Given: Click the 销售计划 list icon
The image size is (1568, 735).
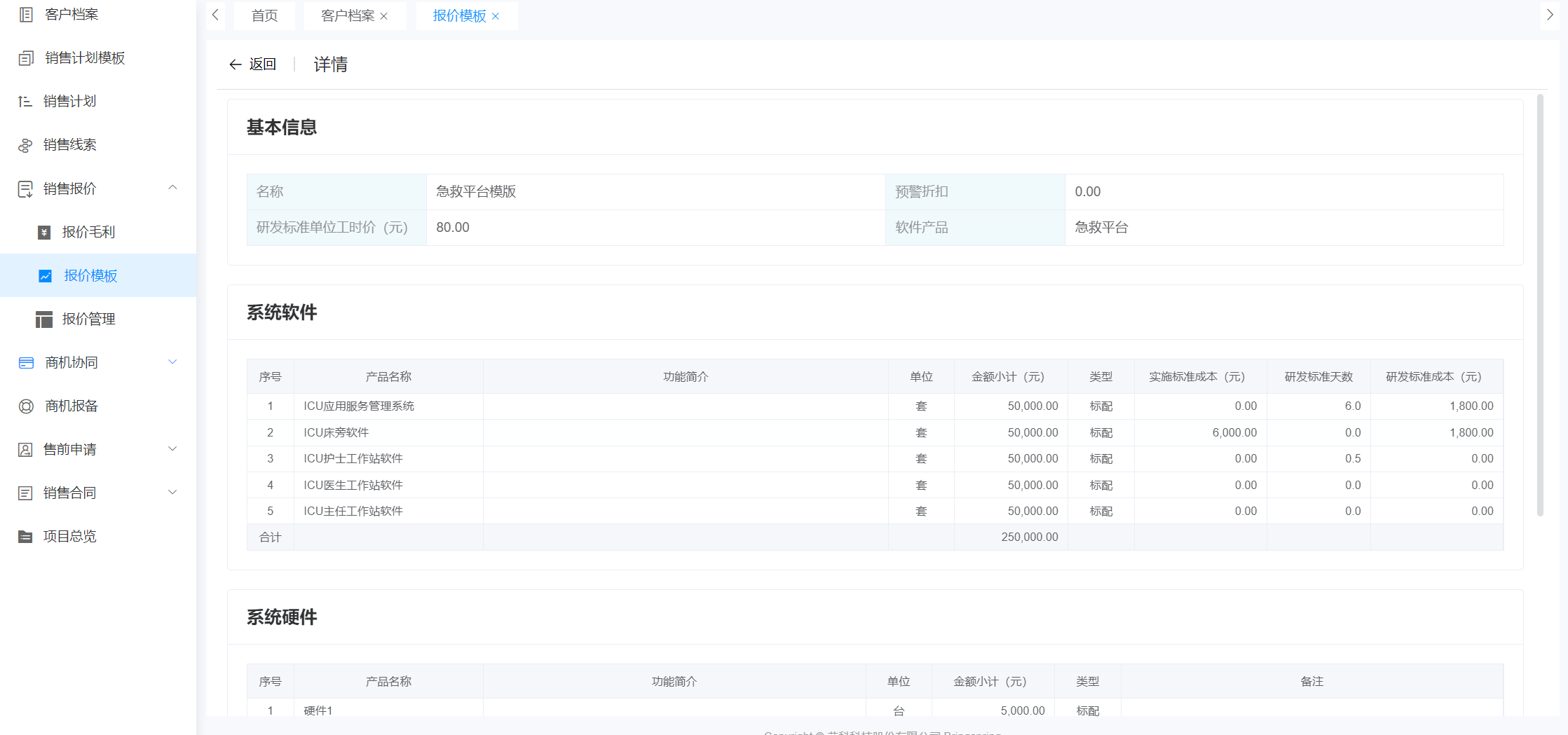Looking at the screenshot, I should [x=25, y=102].
